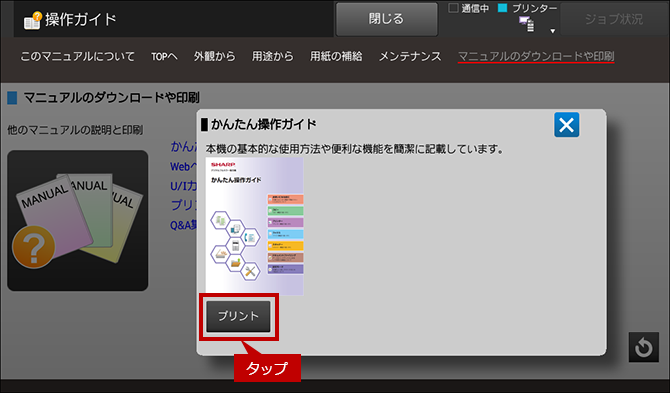Image resolution: width=670 pixels, height=393 pixels.
Task: Click the blue プリンター indicator square
Action: (x=503, y=8)
